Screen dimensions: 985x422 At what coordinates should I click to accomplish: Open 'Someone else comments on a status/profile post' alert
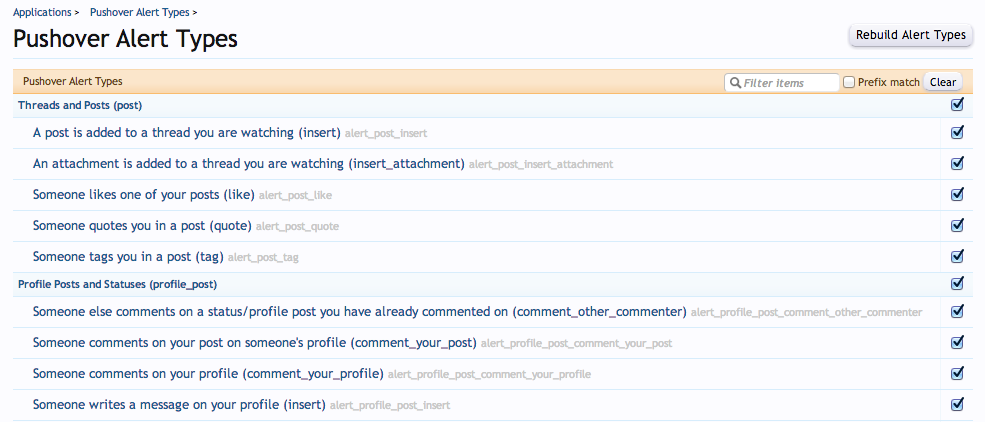(359, 312)
